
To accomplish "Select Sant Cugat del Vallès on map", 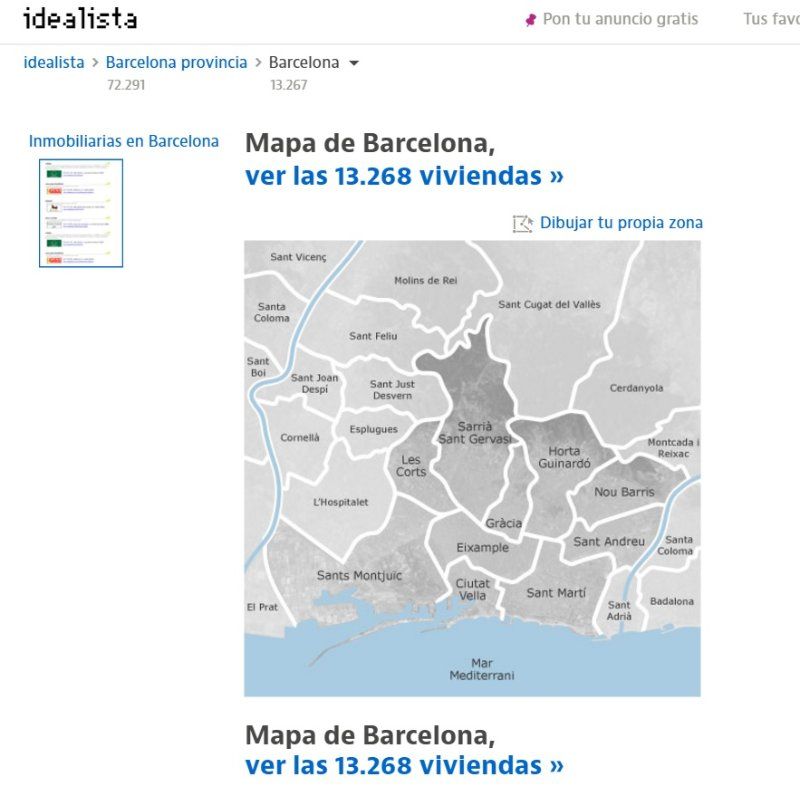I will coord(549,305).
